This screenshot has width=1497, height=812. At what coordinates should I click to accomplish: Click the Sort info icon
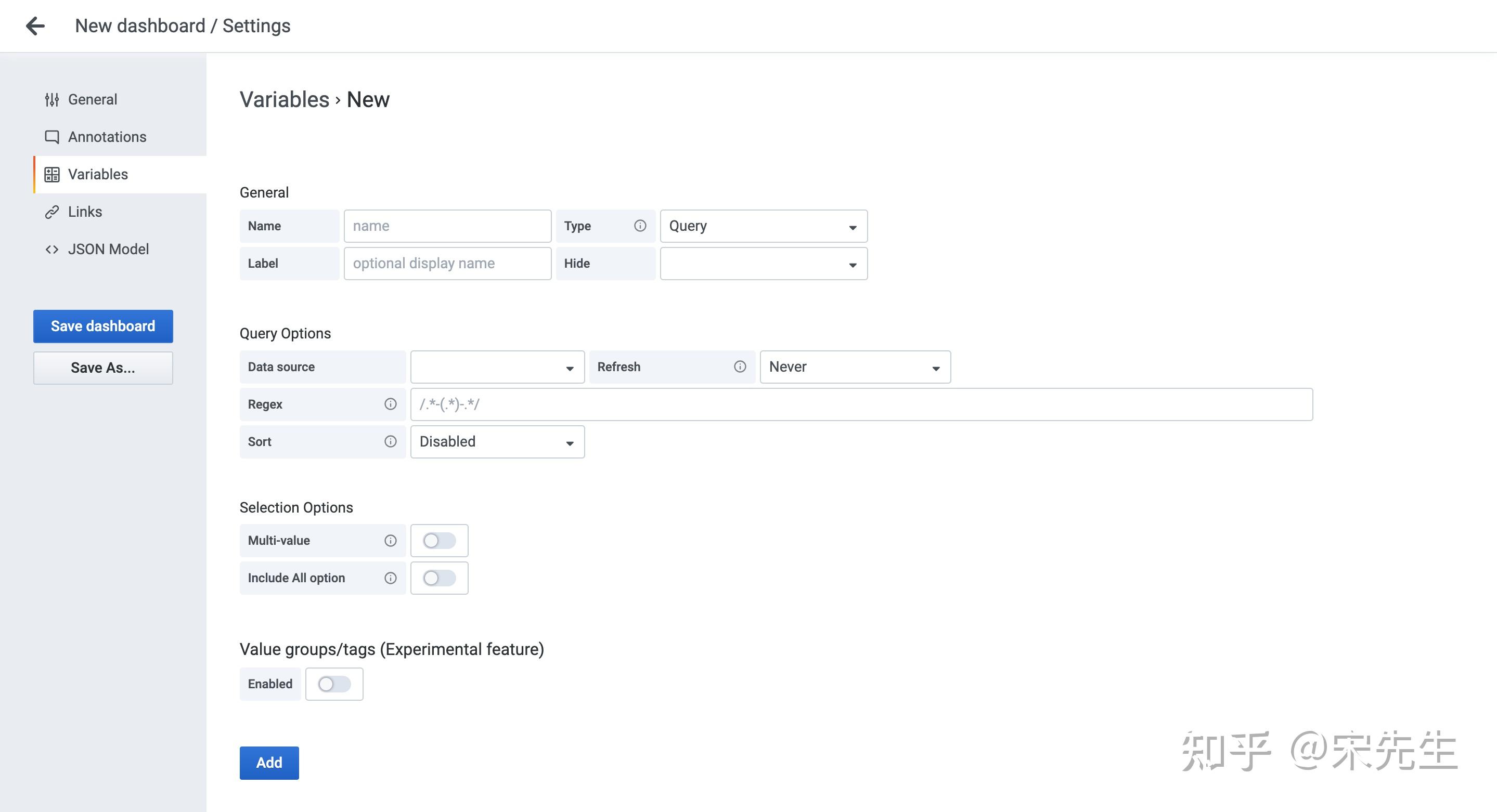coord(391,441)
